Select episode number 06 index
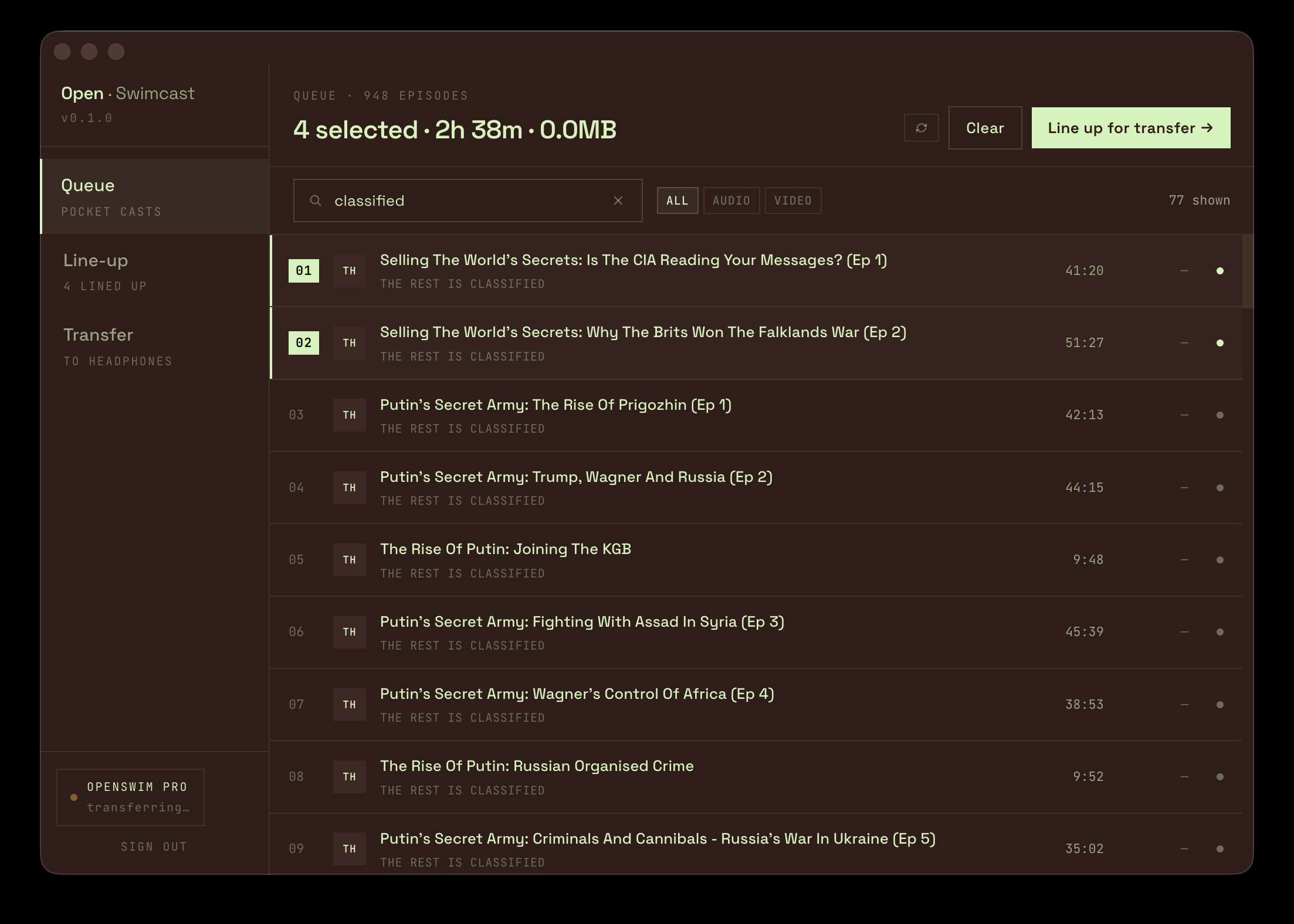Image resolution: width=1294 pixels, height=924 pixels. coord(296,632)
